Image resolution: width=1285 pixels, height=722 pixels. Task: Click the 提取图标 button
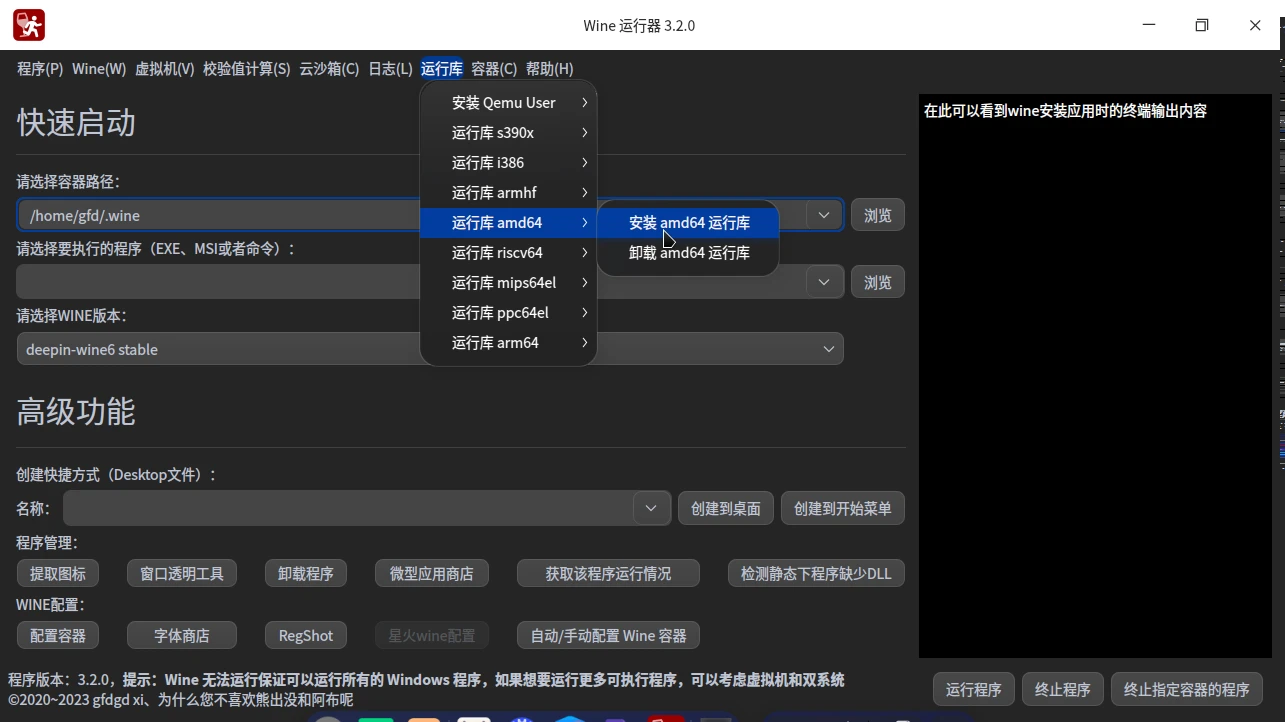(58, 573)
